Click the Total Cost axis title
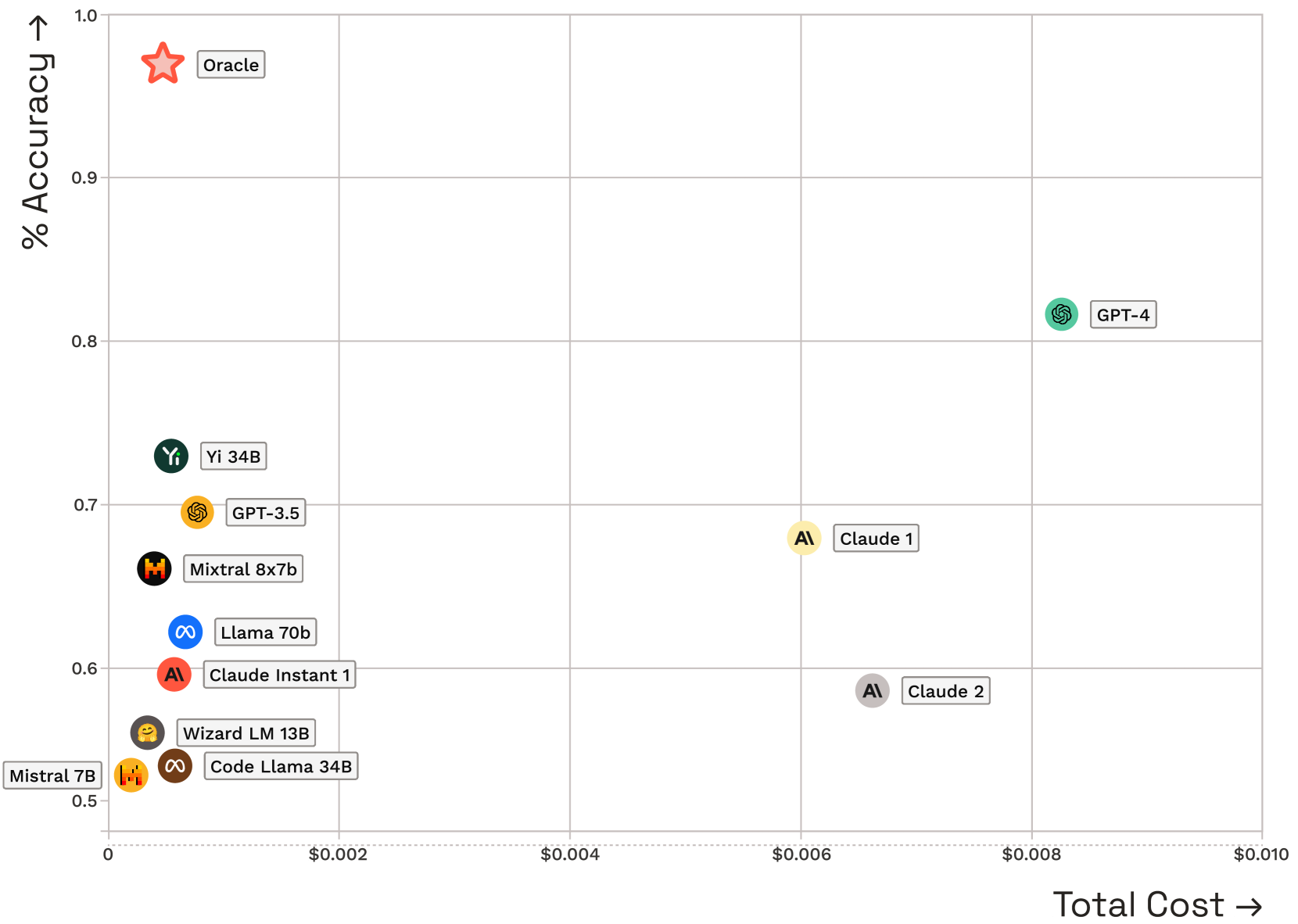This screenshot has width=1298, height=924. 1156,904
